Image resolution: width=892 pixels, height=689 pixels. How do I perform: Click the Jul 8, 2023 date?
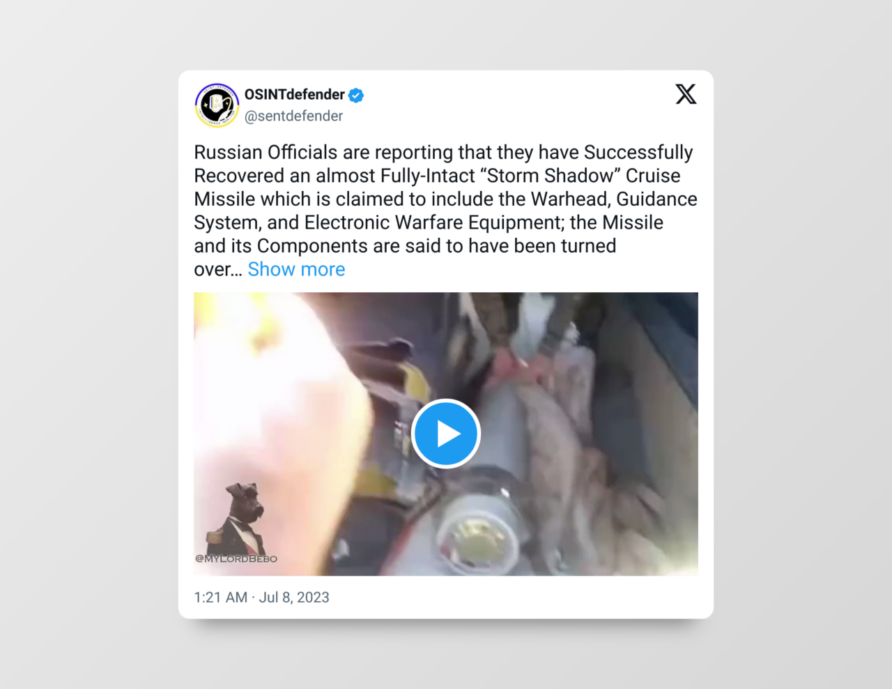pyautogui.click(x=294, y=597)
